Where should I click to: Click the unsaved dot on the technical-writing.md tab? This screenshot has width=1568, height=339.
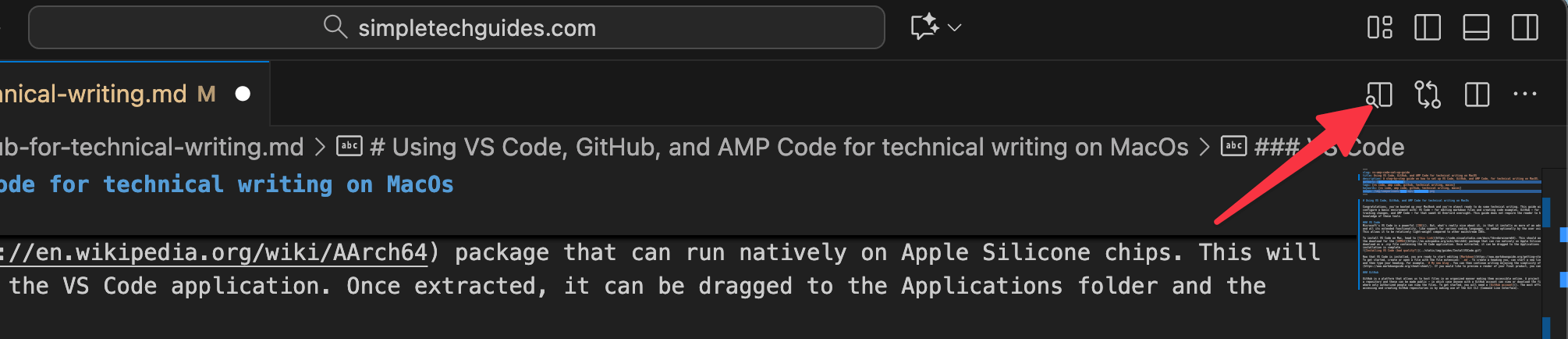243,95
